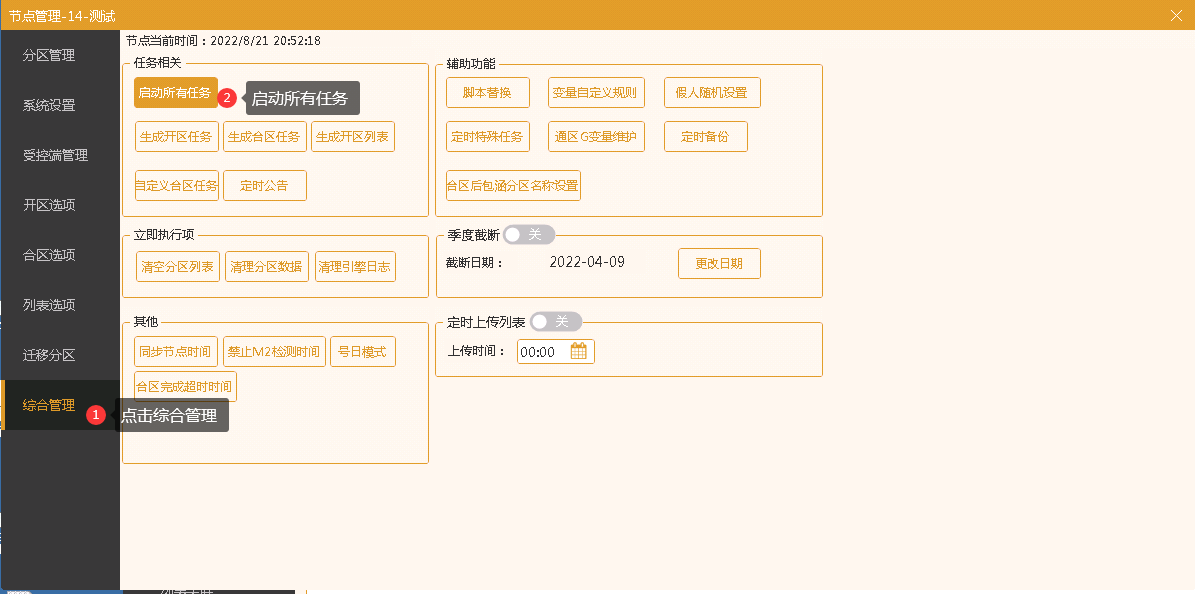
Task: Click the 启动所有任务 button
Action: pyautogui.click(x=175, y=92)
